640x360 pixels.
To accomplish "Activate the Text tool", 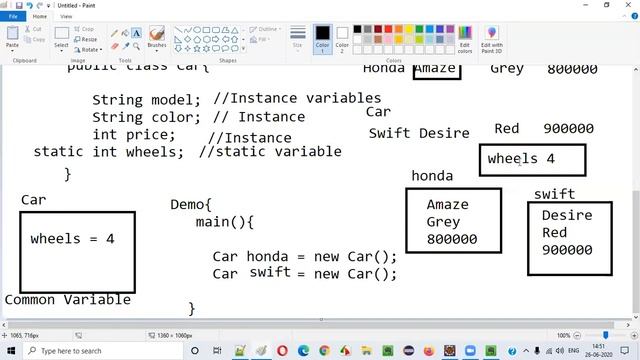I will [x=136, y=33].
